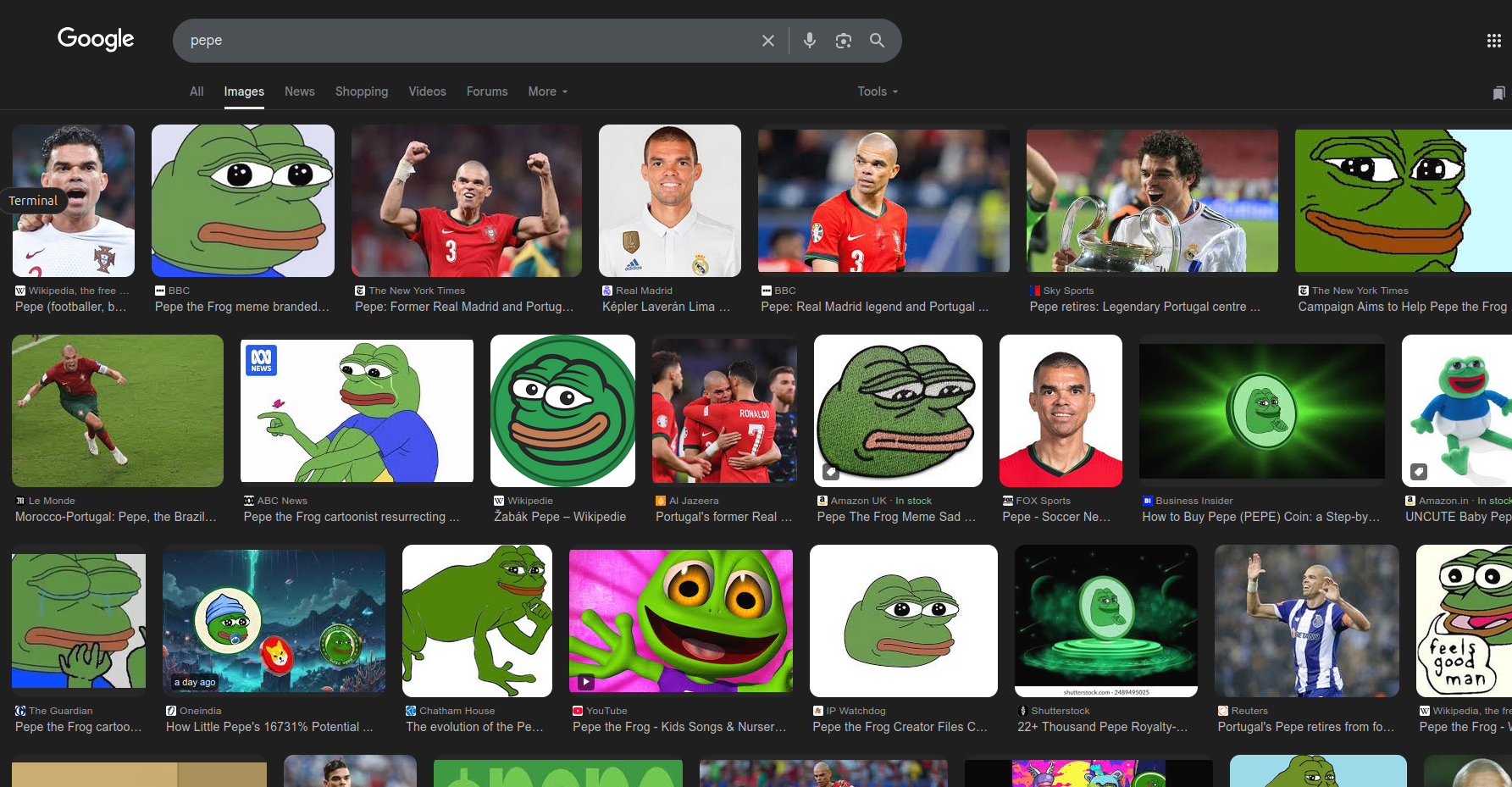
Task: Switch to the All results tab
Action: pos(197,91)
